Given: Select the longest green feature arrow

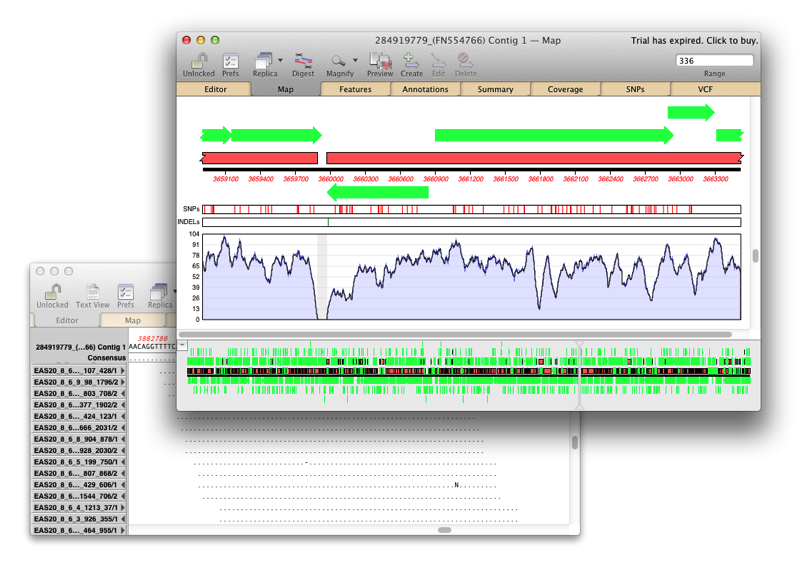Looking at the screenshot, I should (554, 135).
